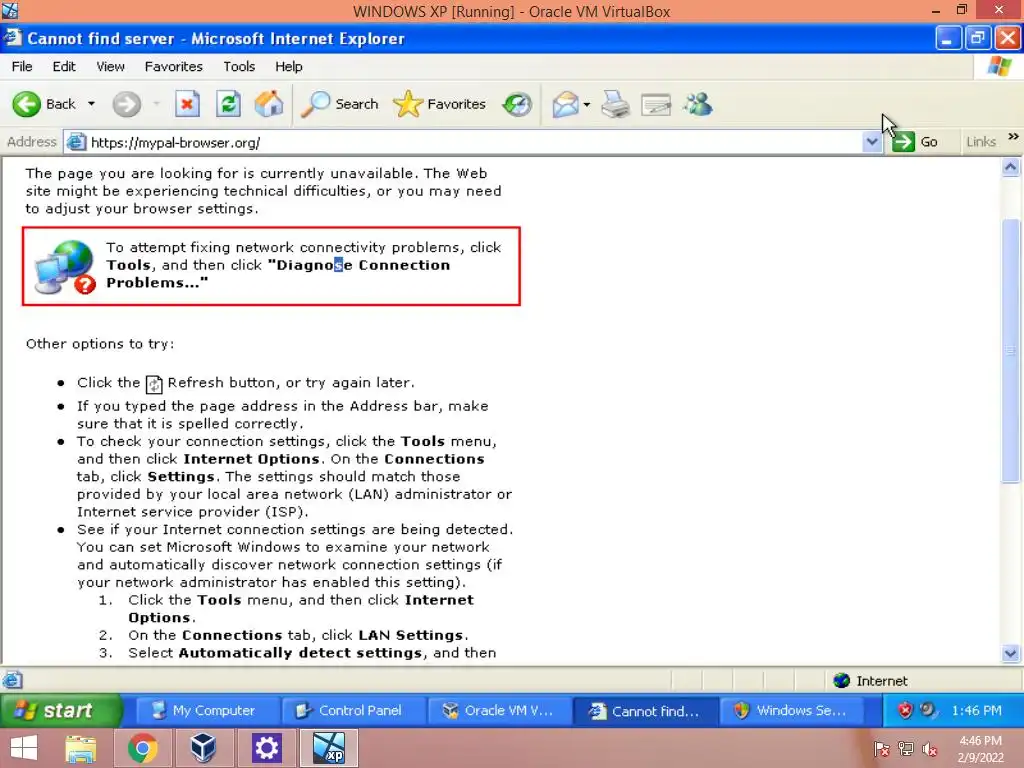The width and height of the screenshot is (1024, 768).
Task: Expand the Links toolbar chevron
Action: coord(1013,136)
